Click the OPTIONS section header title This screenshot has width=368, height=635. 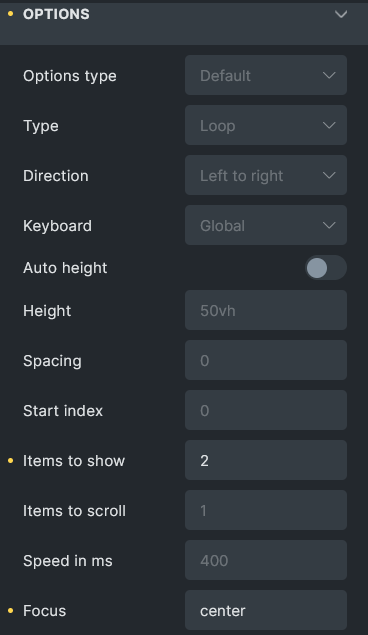coord(56,14)
